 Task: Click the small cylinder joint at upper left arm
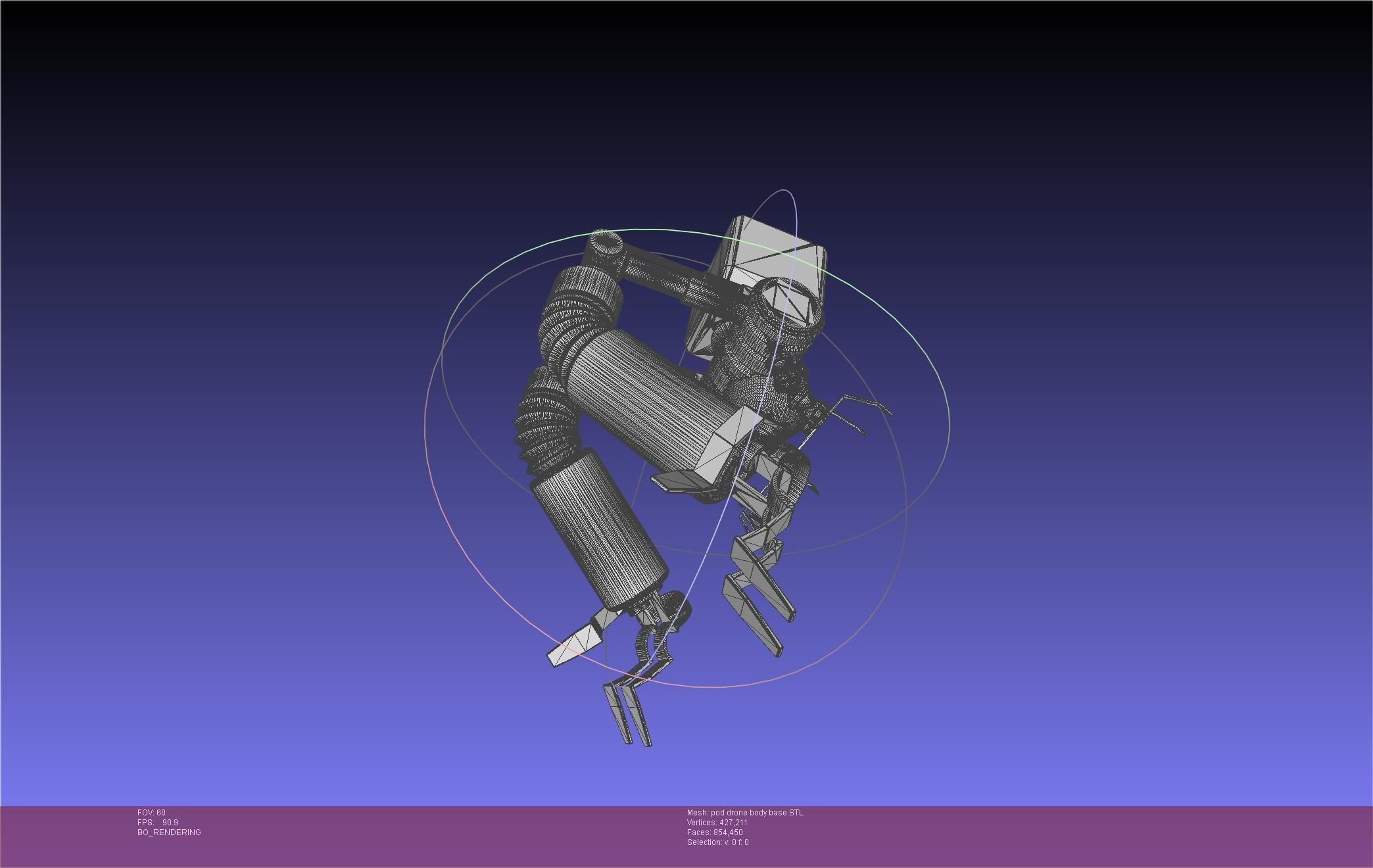[606, 245]
